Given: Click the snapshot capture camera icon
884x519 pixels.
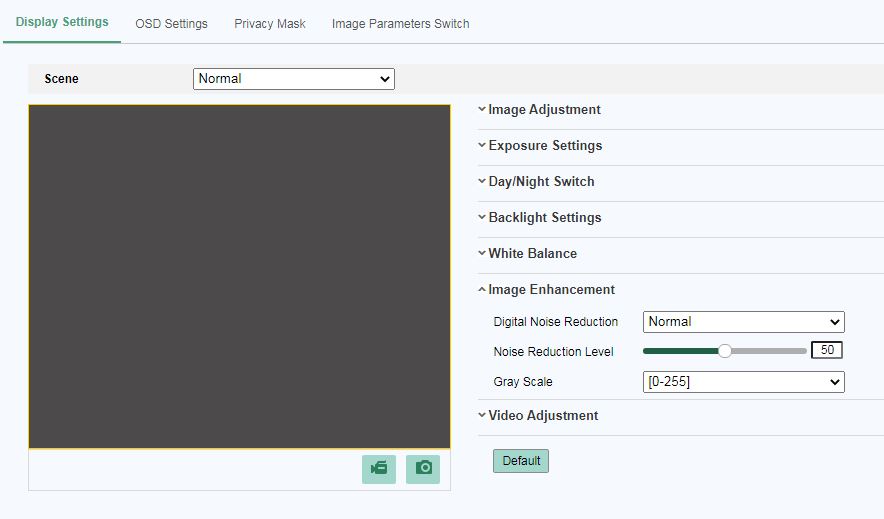Looking at the screenshot, I should point(423,469).
